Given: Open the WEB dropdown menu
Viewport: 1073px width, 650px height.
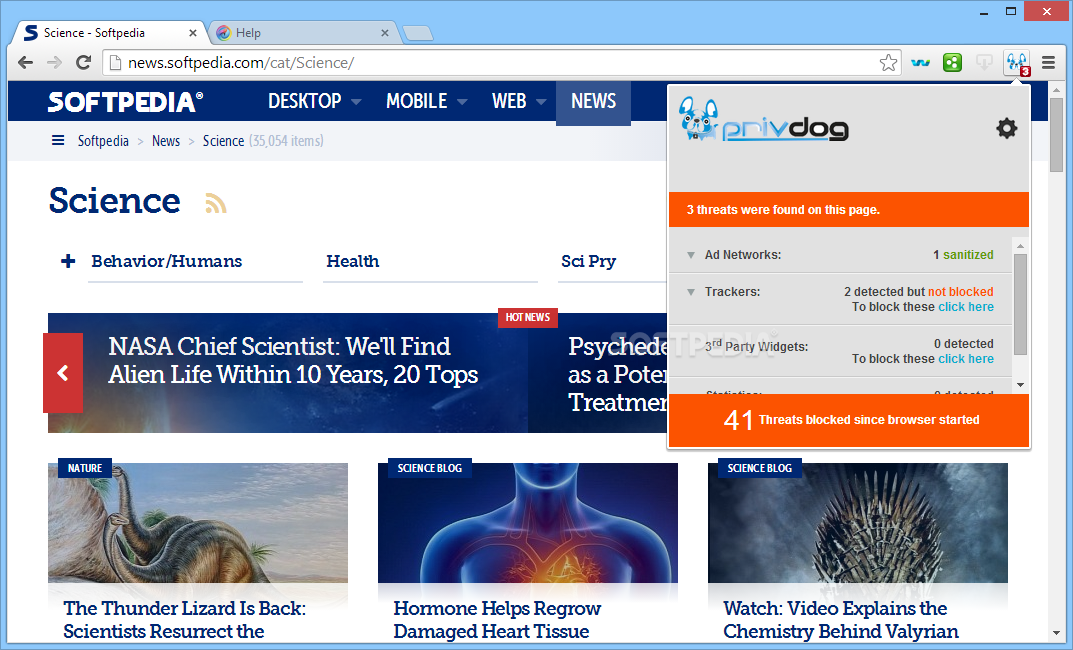Looking at the screenshot, I should click(x=519, y=101).
